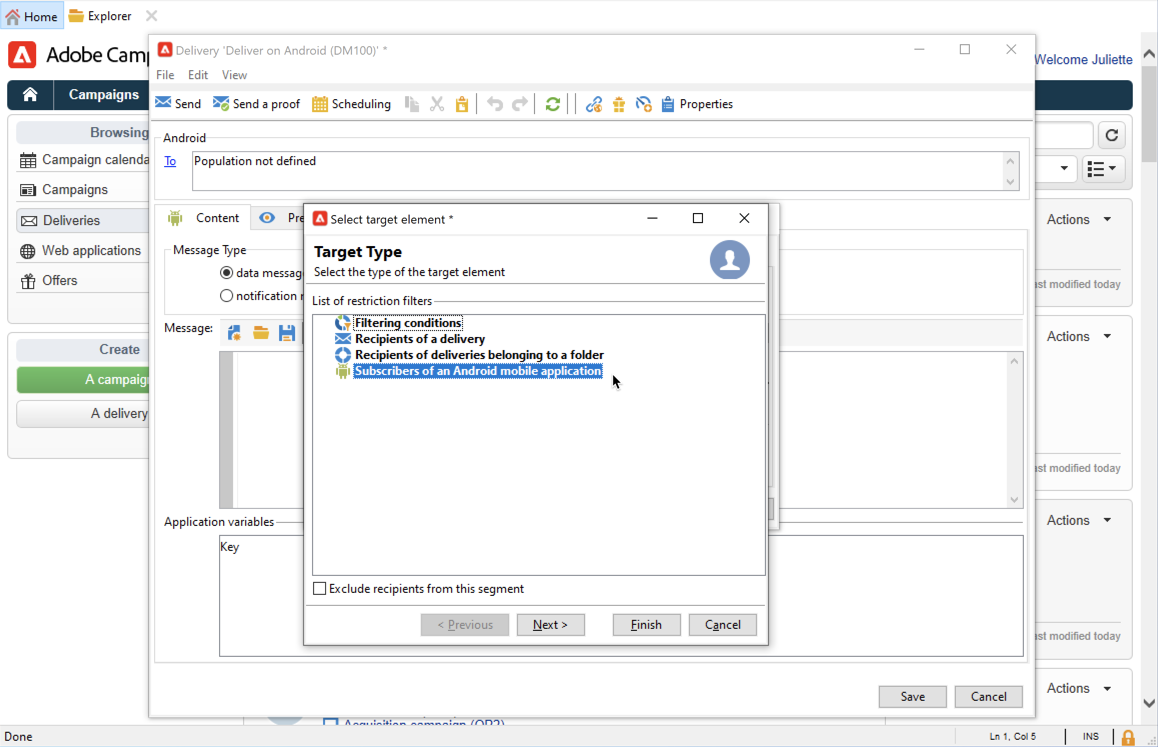The image size is (1158, 747).
Task: Click the dial icon left of Properties
Action: (x=643, y=104)
